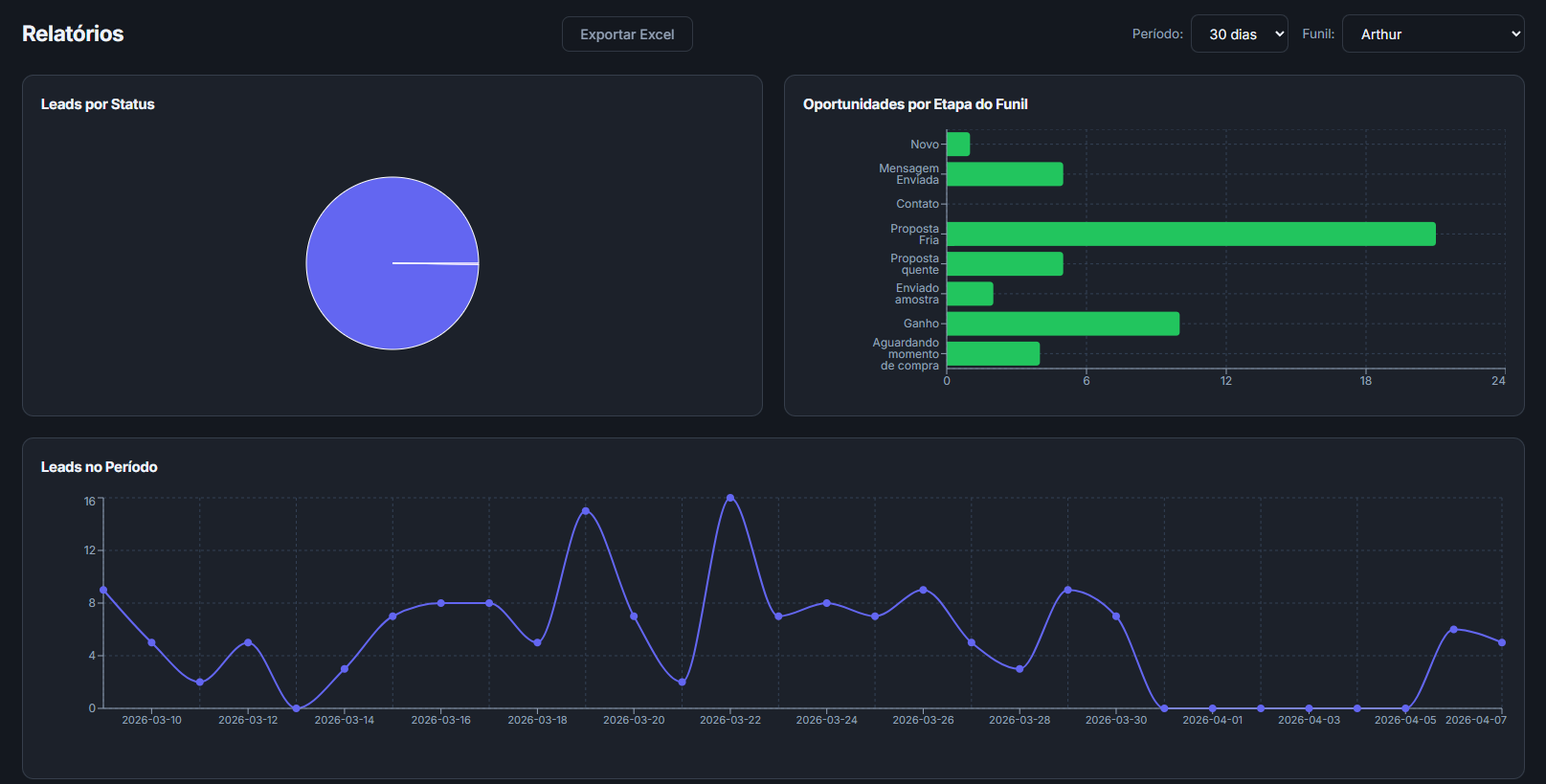The image size is (1546, 784).
Task: Click the Ganho bar in funnel chart
Action: tap(1063, 324)
